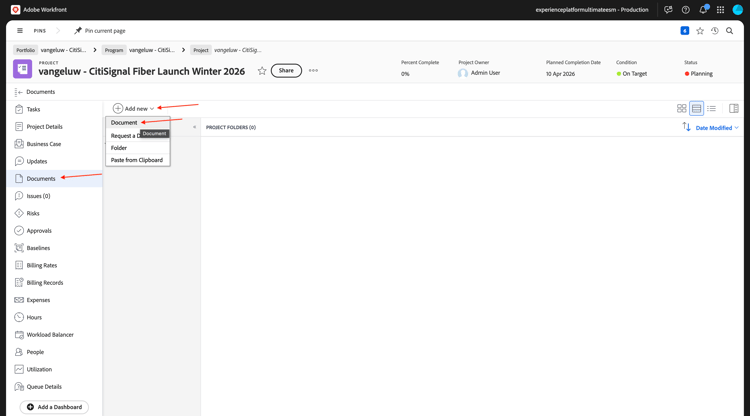
Task: Choose Paste from Clipboard
Action: pos(138,160)
